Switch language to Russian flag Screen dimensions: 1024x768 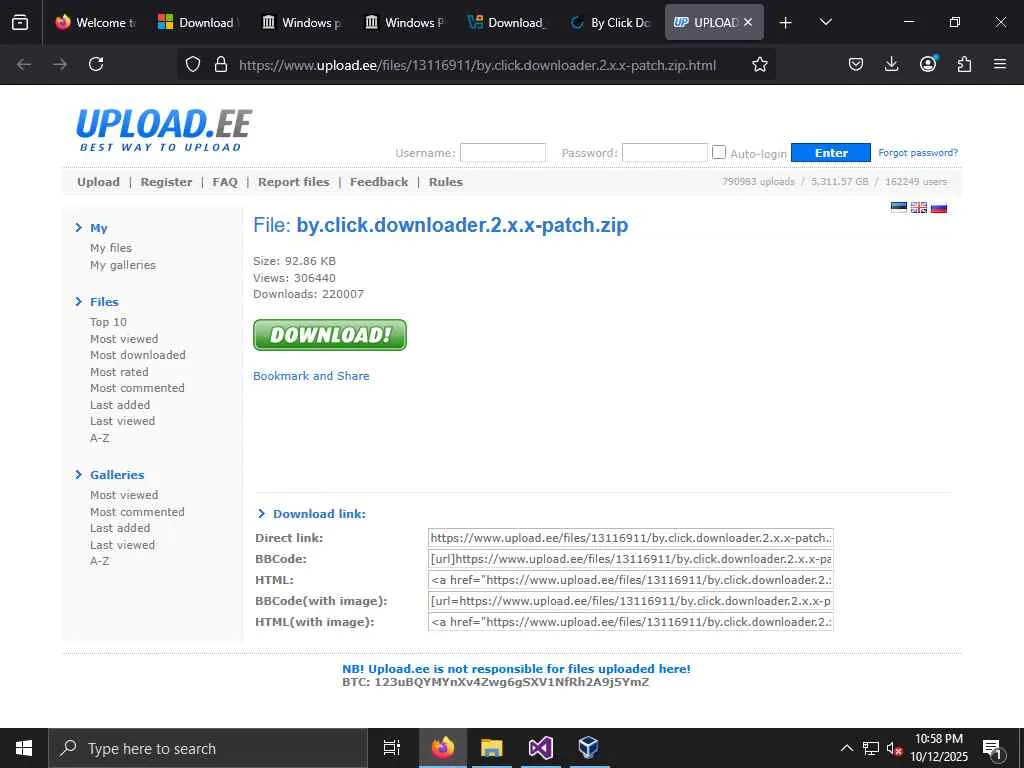[939, 208]
